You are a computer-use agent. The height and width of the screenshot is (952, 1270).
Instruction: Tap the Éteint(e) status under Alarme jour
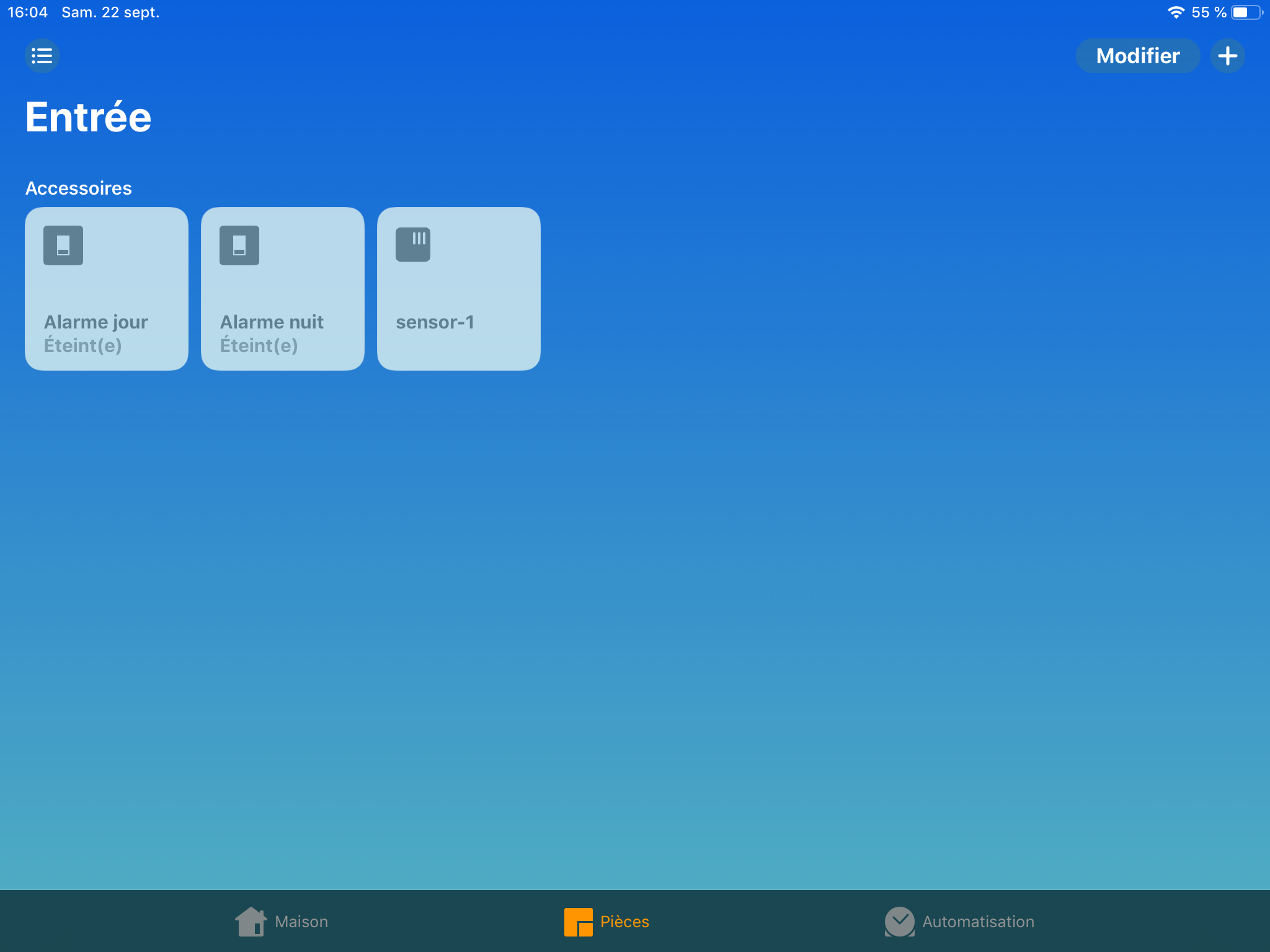[83, 345]
